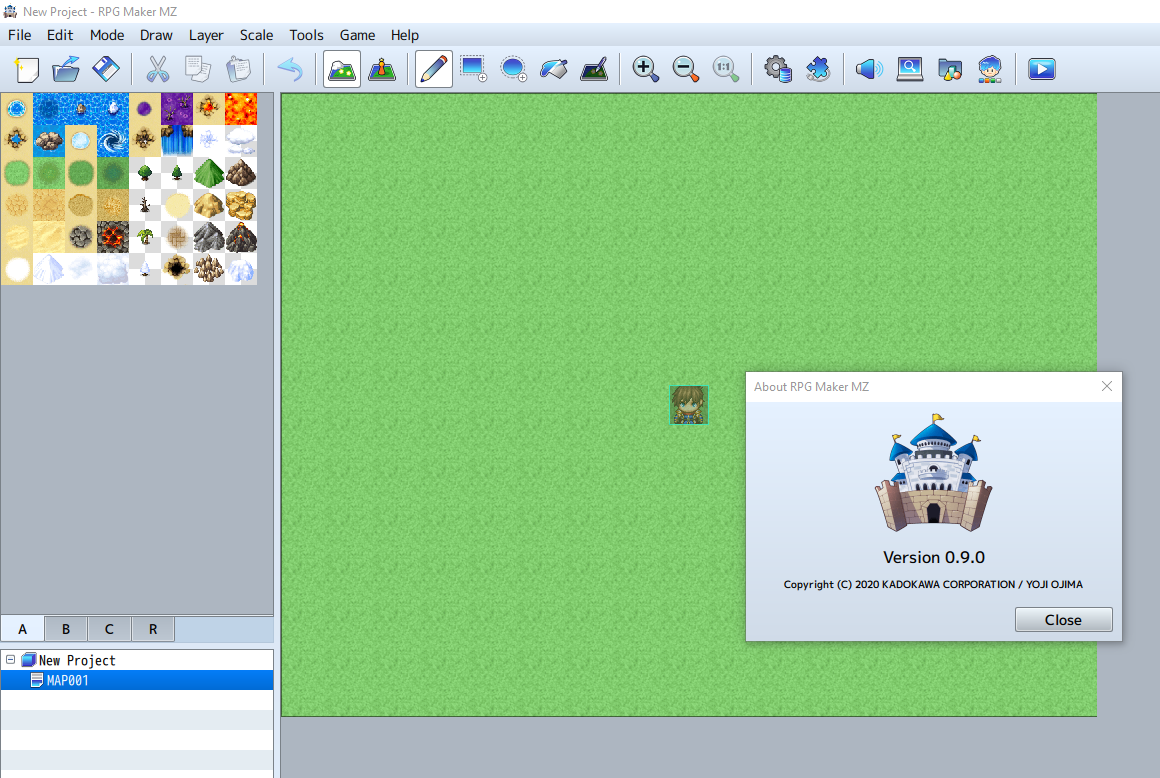Screen dimensions: 1160x778
Task: Switch to tileset tab R
Action: coord(153,629)
